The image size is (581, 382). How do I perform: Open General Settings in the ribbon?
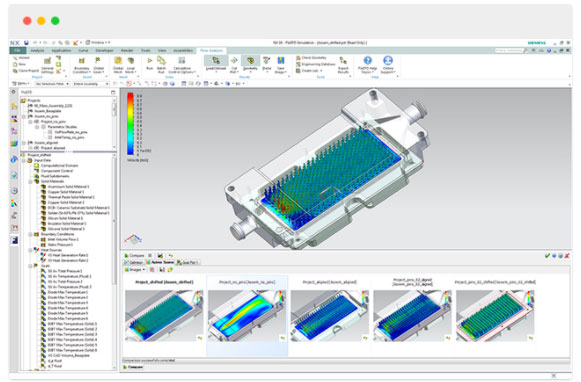48,64
